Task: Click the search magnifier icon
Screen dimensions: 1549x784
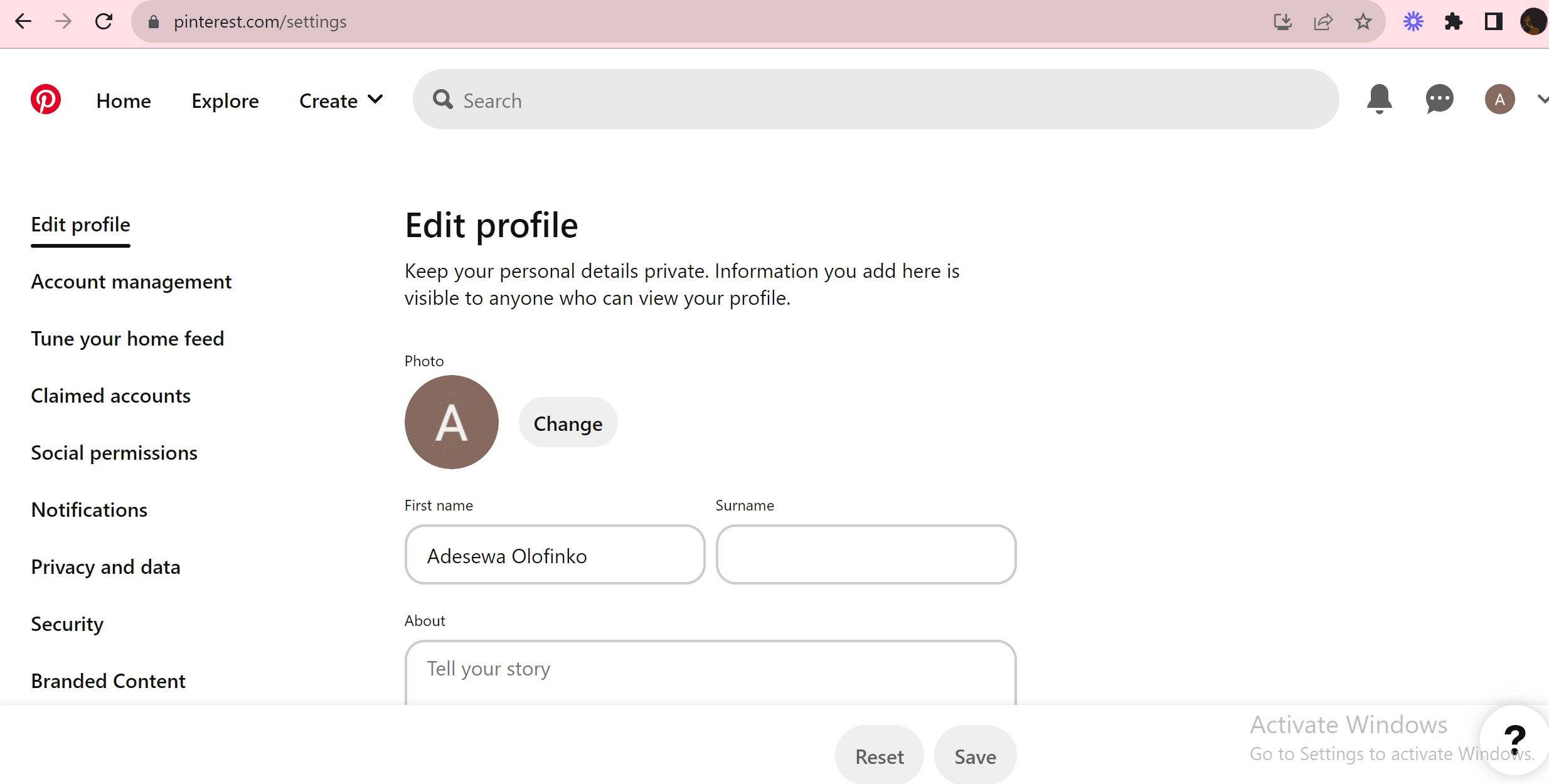Action: click(x=443, y=100)
